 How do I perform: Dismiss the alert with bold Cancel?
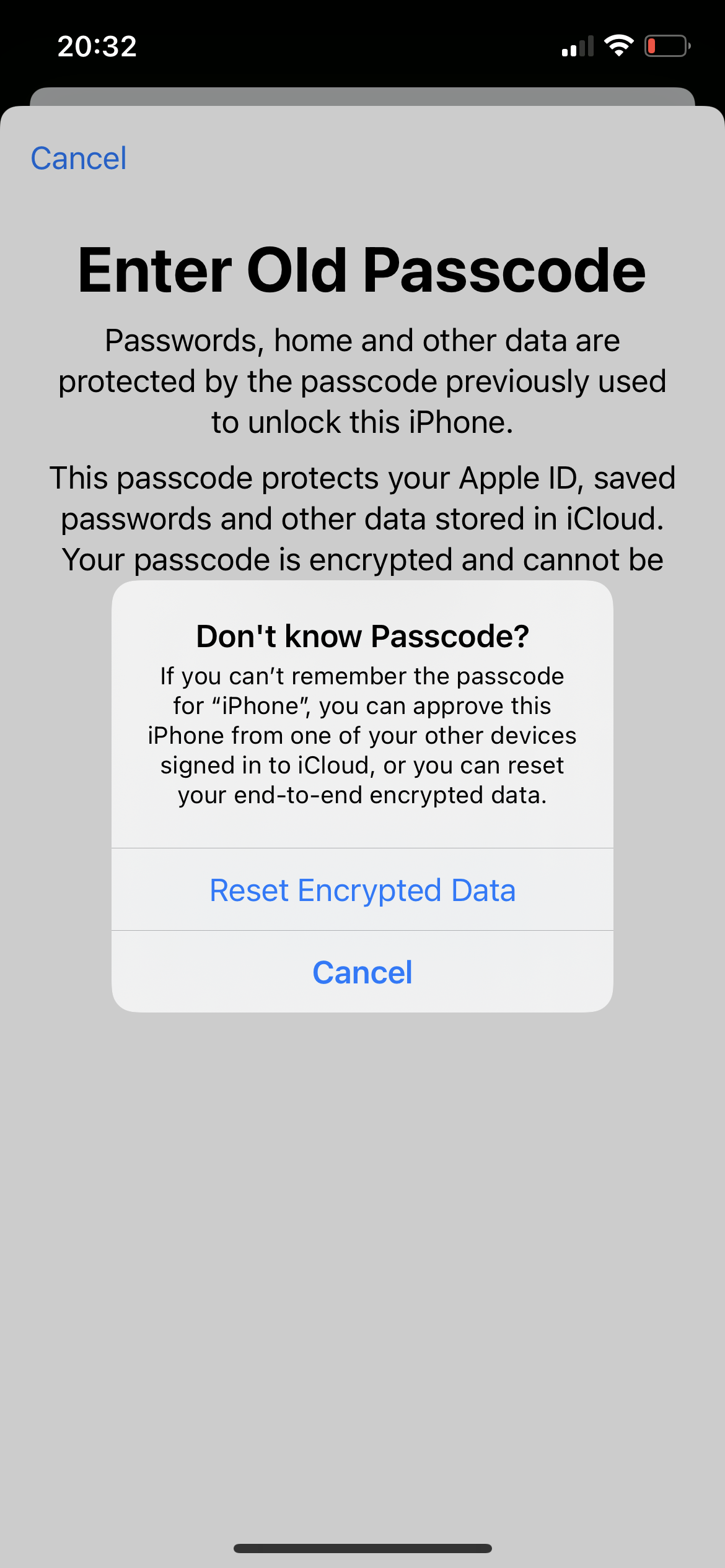tap(362, 972)
